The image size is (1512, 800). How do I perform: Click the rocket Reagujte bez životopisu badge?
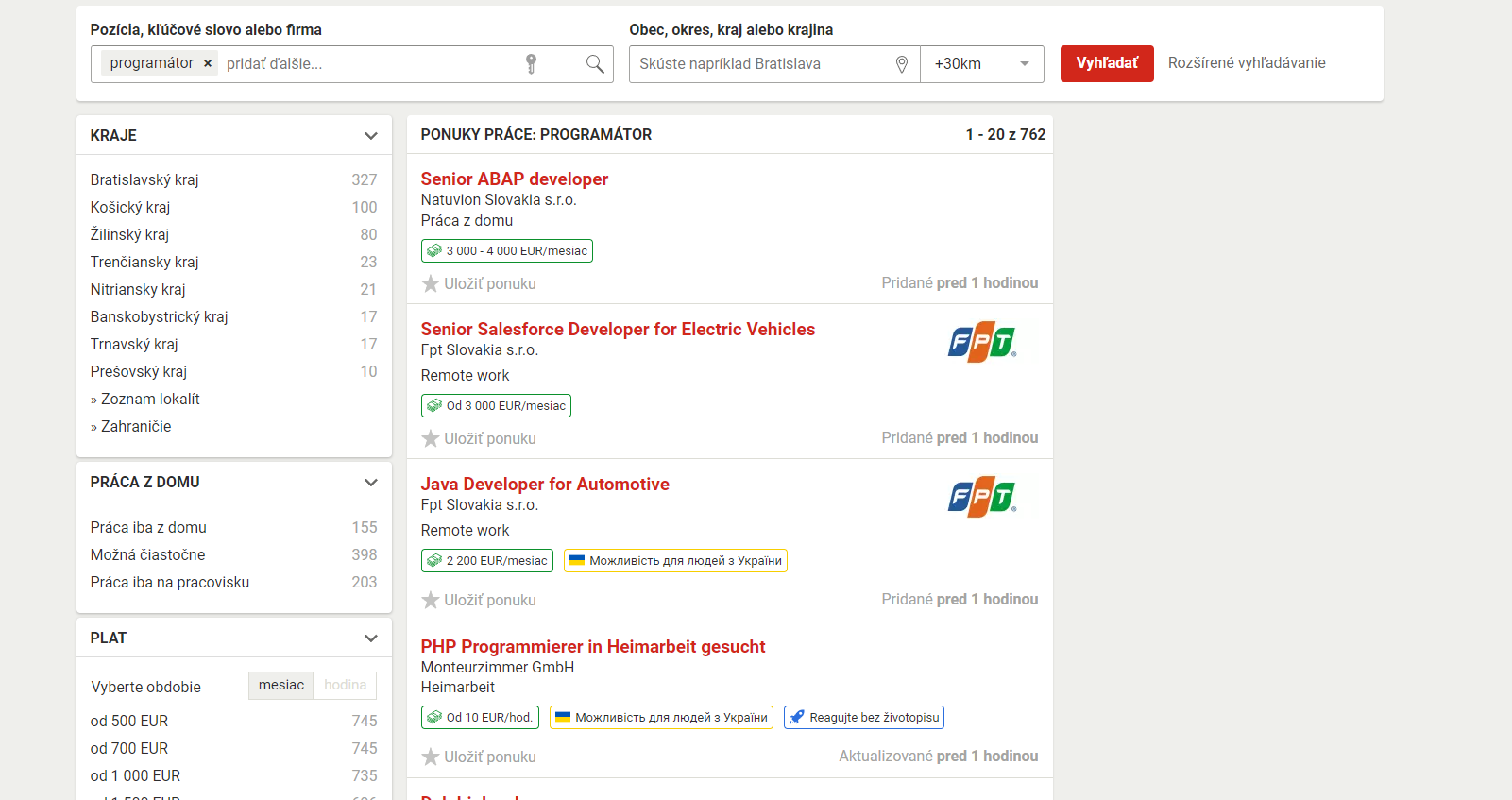click(863, 718)
